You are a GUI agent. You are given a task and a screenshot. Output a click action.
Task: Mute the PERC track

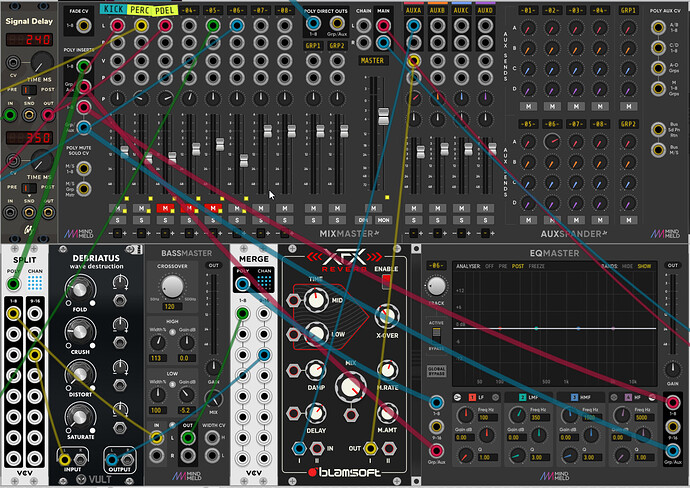coord(141,208)
